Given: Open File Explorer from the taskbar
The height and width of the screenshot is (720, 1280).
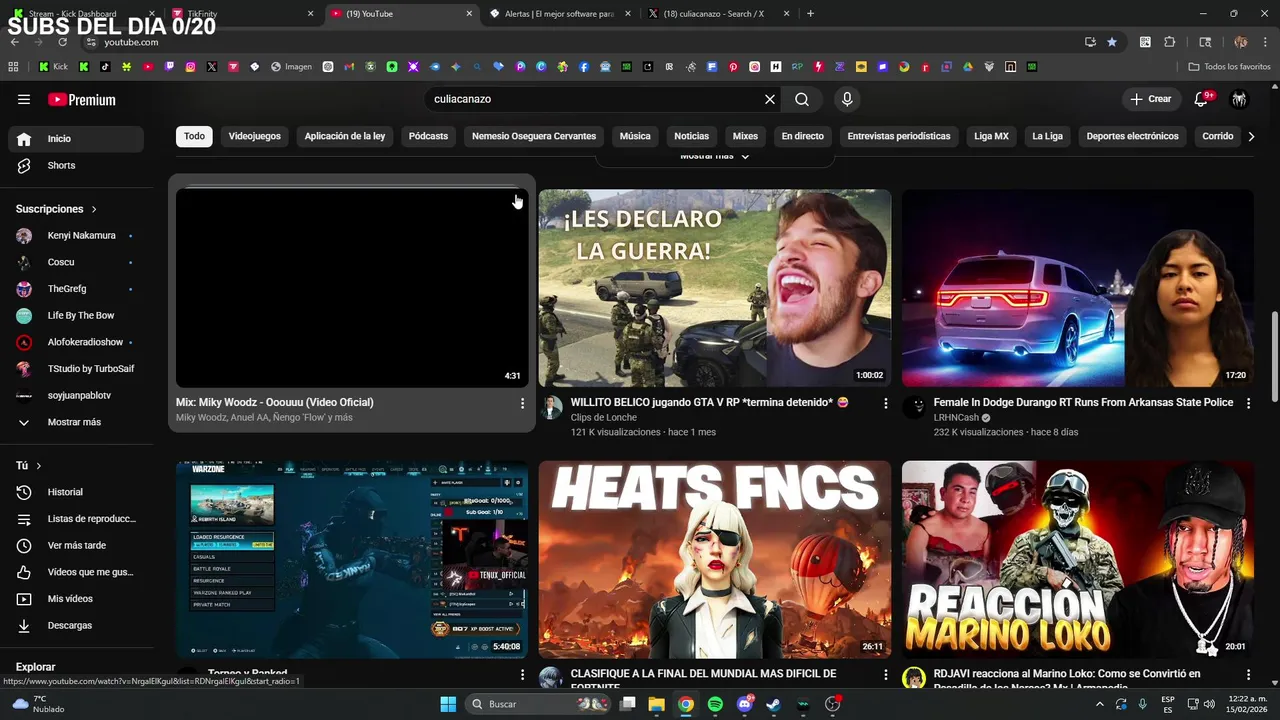Looking at the screenshot, I should click(656, 704).
